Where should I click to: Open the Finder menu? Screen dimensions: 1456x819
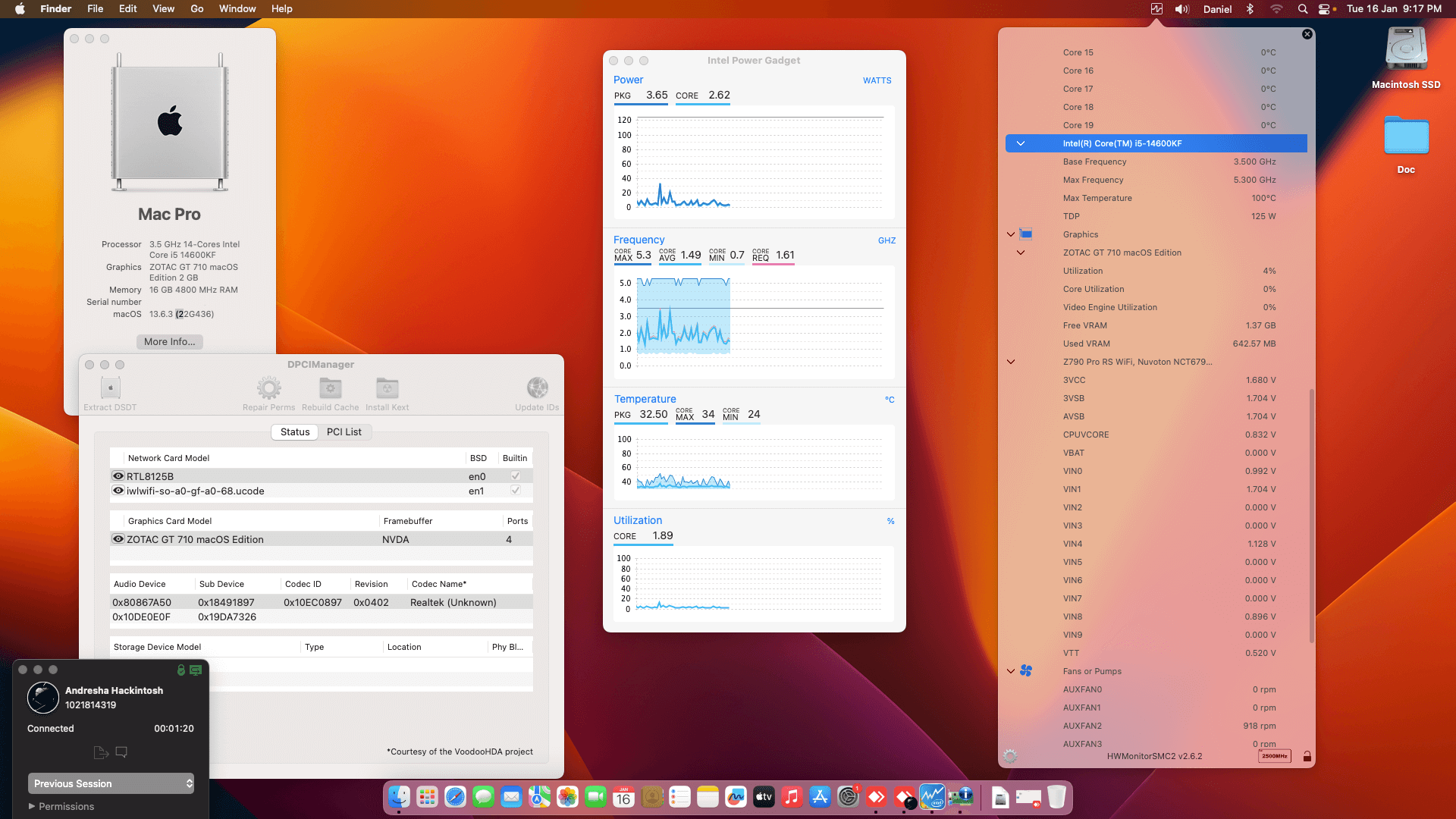55,9
